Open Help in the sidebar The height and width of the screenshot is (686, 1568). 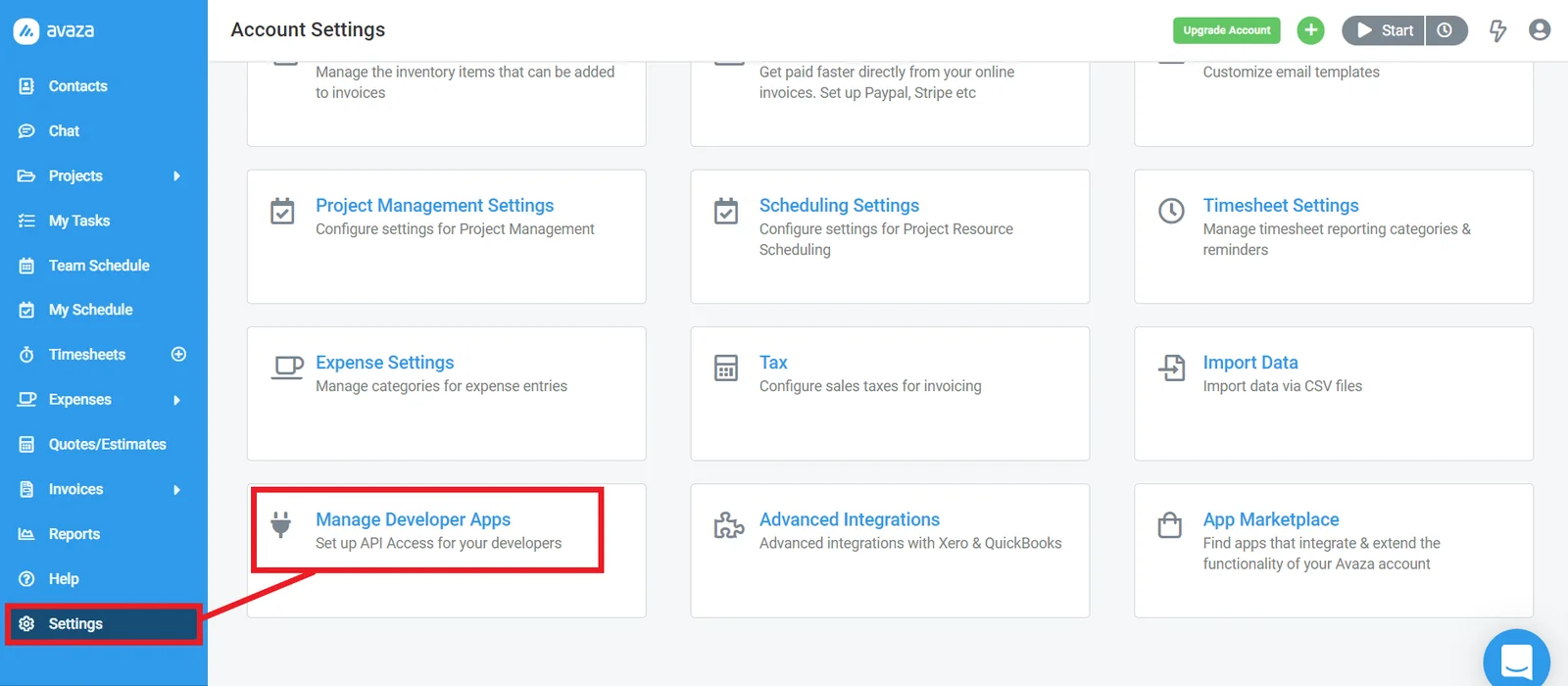tap(64, 579)
